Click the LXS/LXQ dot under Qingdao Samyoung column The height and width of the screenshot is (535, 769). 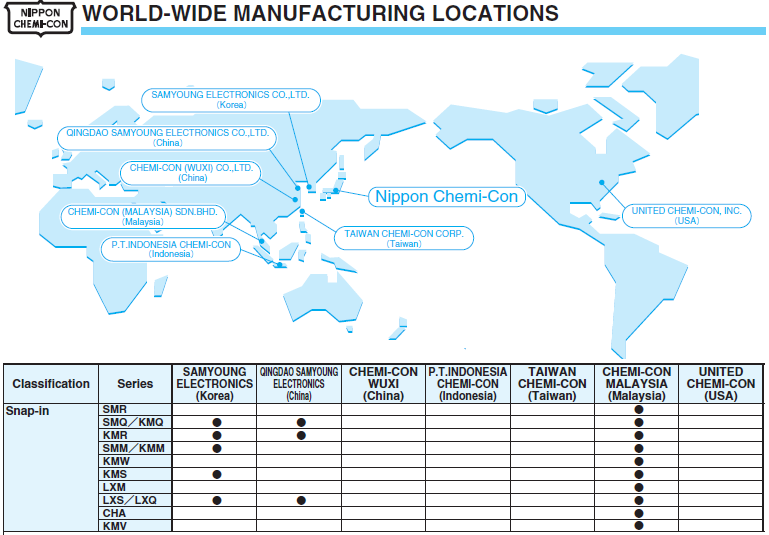300,500
